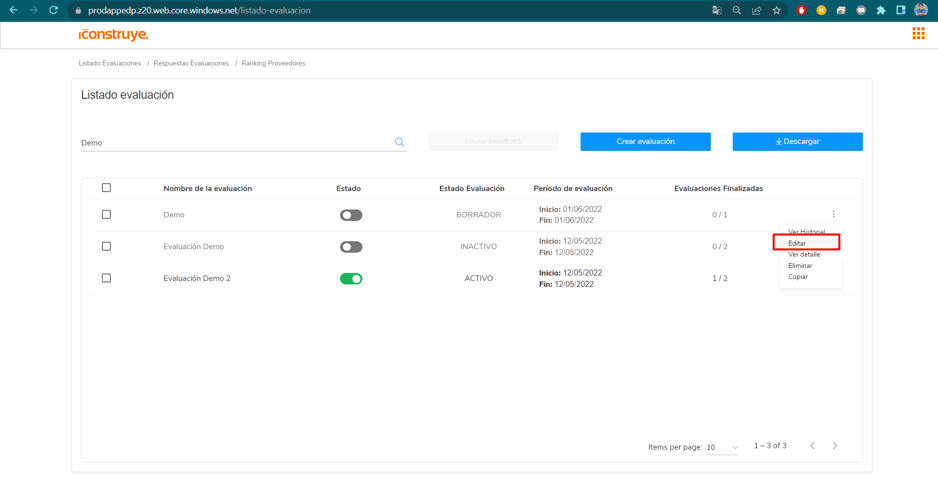Bookmark this page with star icon

coord(776,10)
